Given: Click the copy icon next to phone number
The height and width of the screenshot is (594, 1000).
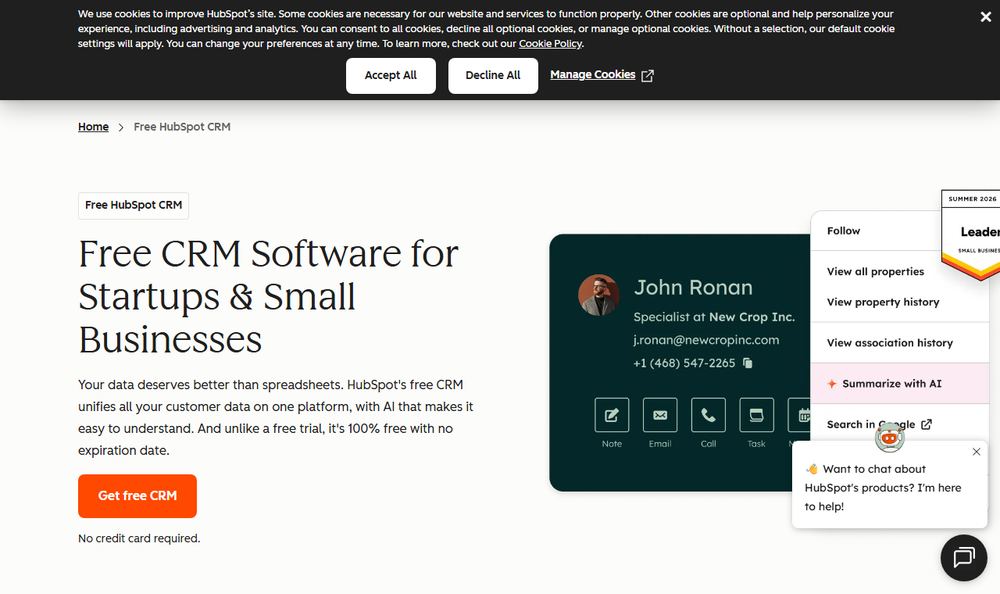Looking at the screenshot, I should (x=747, y=363).
